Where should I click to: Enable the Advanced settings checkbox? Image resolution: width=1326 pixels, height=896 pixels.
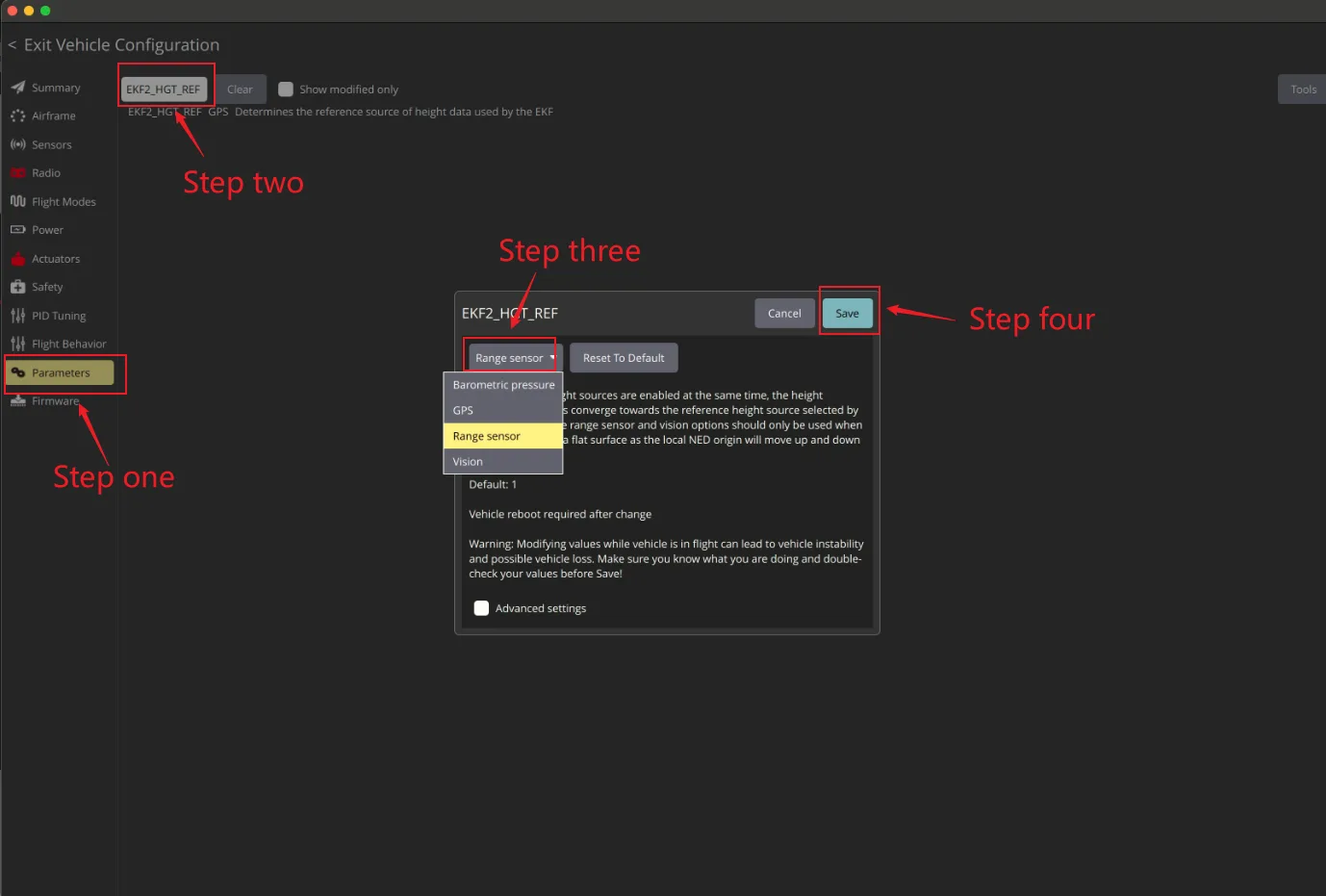(x=482, y=608)
